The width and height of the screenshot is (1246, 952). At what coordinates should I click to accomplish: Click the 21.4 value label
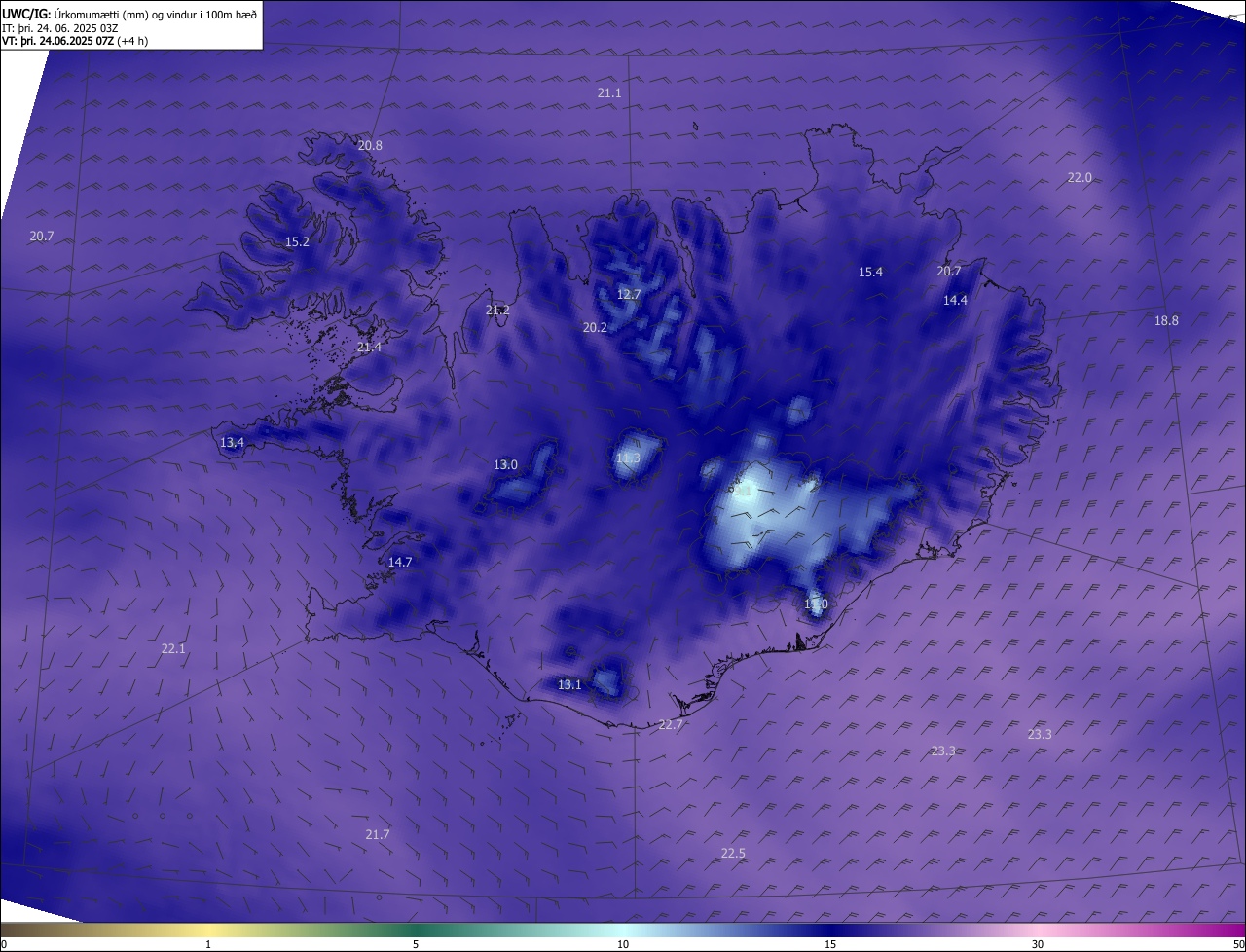369,347
